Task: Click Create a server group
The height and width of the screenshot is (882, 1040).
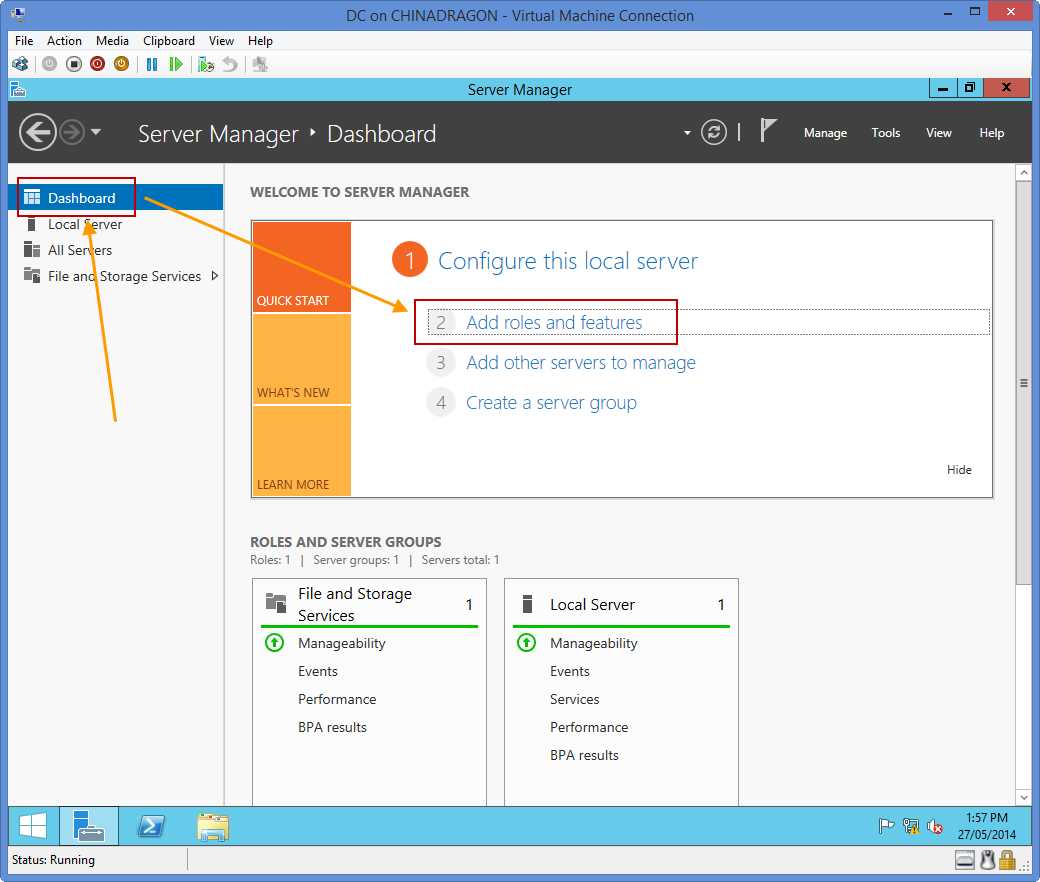Action: coord(551,403)
